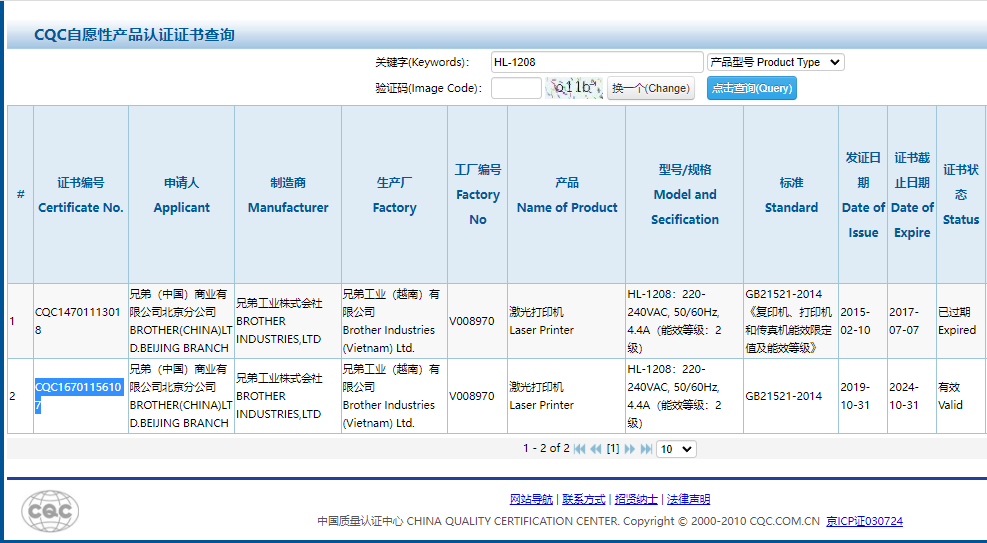Click the 点击查询(Query) button

(752, 88)
